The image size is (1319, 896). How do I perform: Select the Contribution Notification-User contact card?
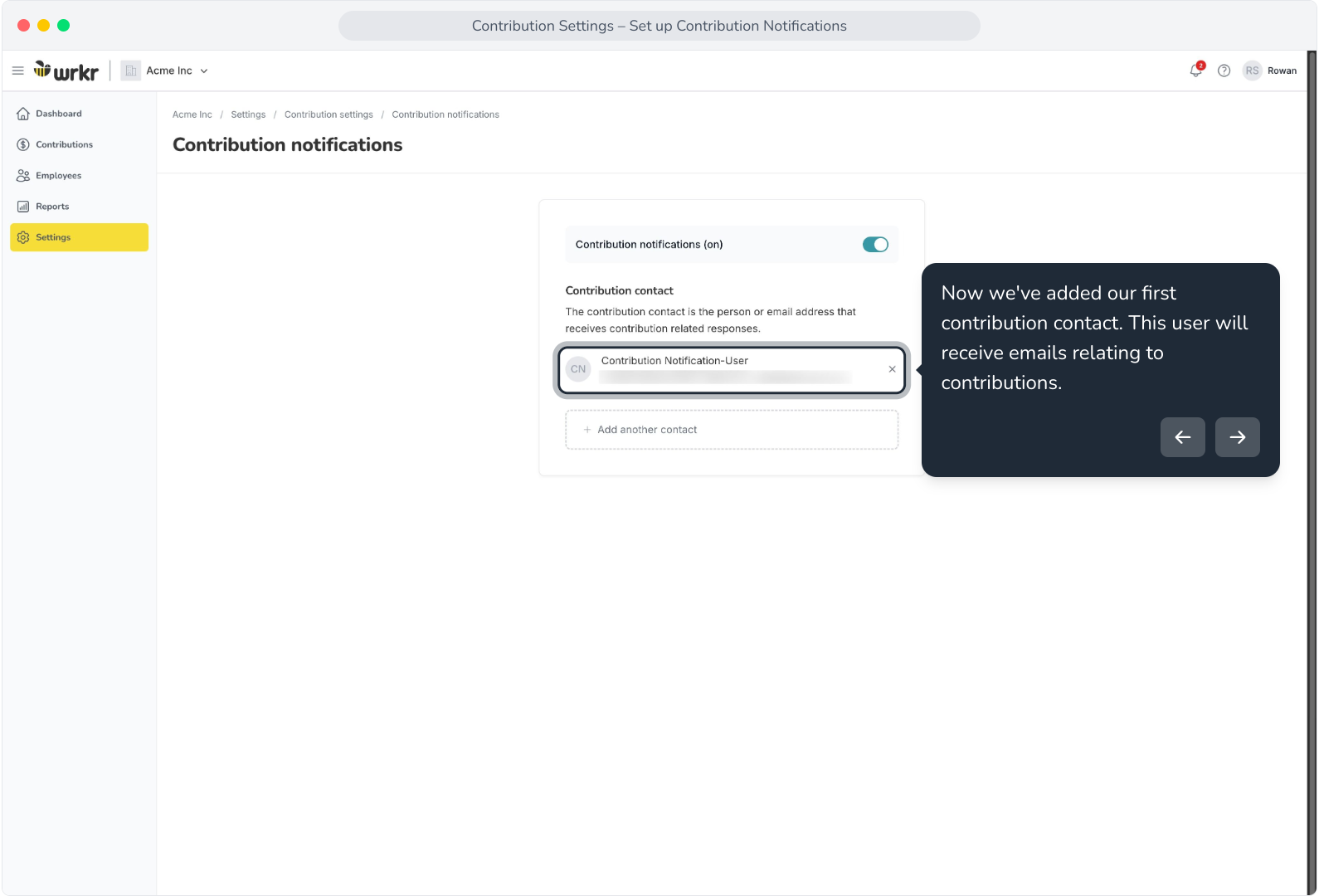732,370
